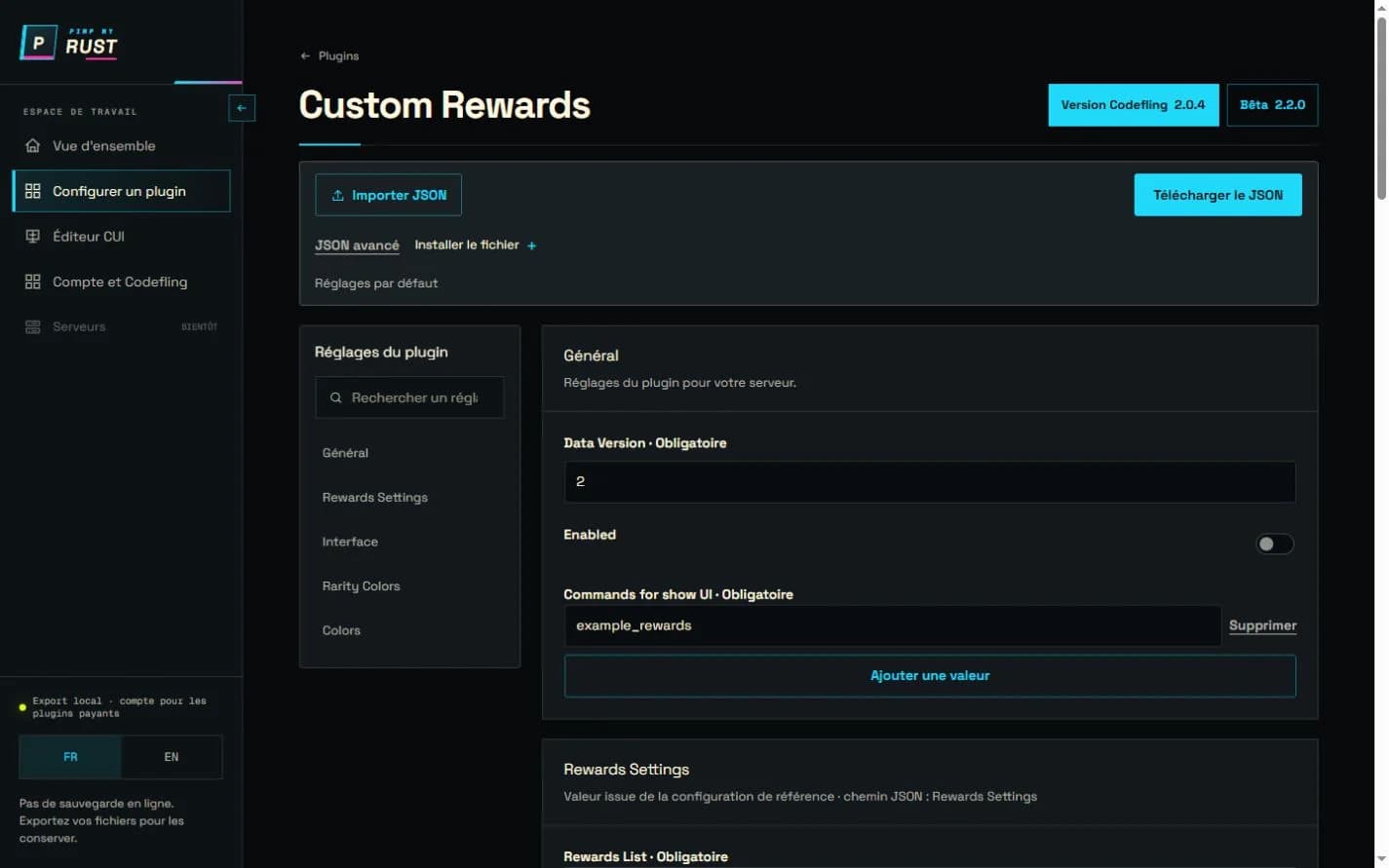Click the Réglages par défaut text
Screen dimensions: 1389x868
[x=376, y=283]
